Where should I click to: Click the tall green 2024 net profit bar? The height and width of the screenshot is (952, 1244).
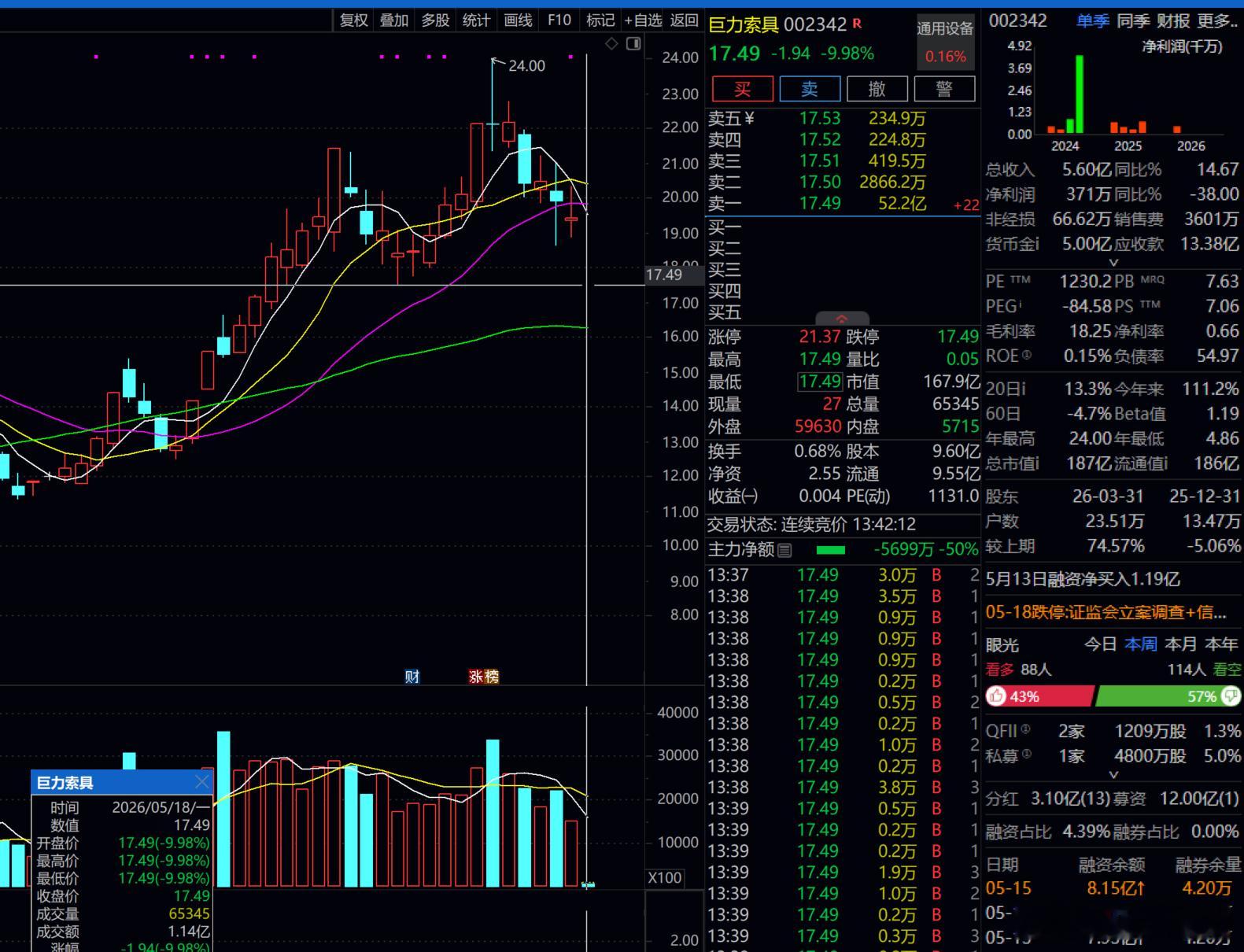point(1080,94)
